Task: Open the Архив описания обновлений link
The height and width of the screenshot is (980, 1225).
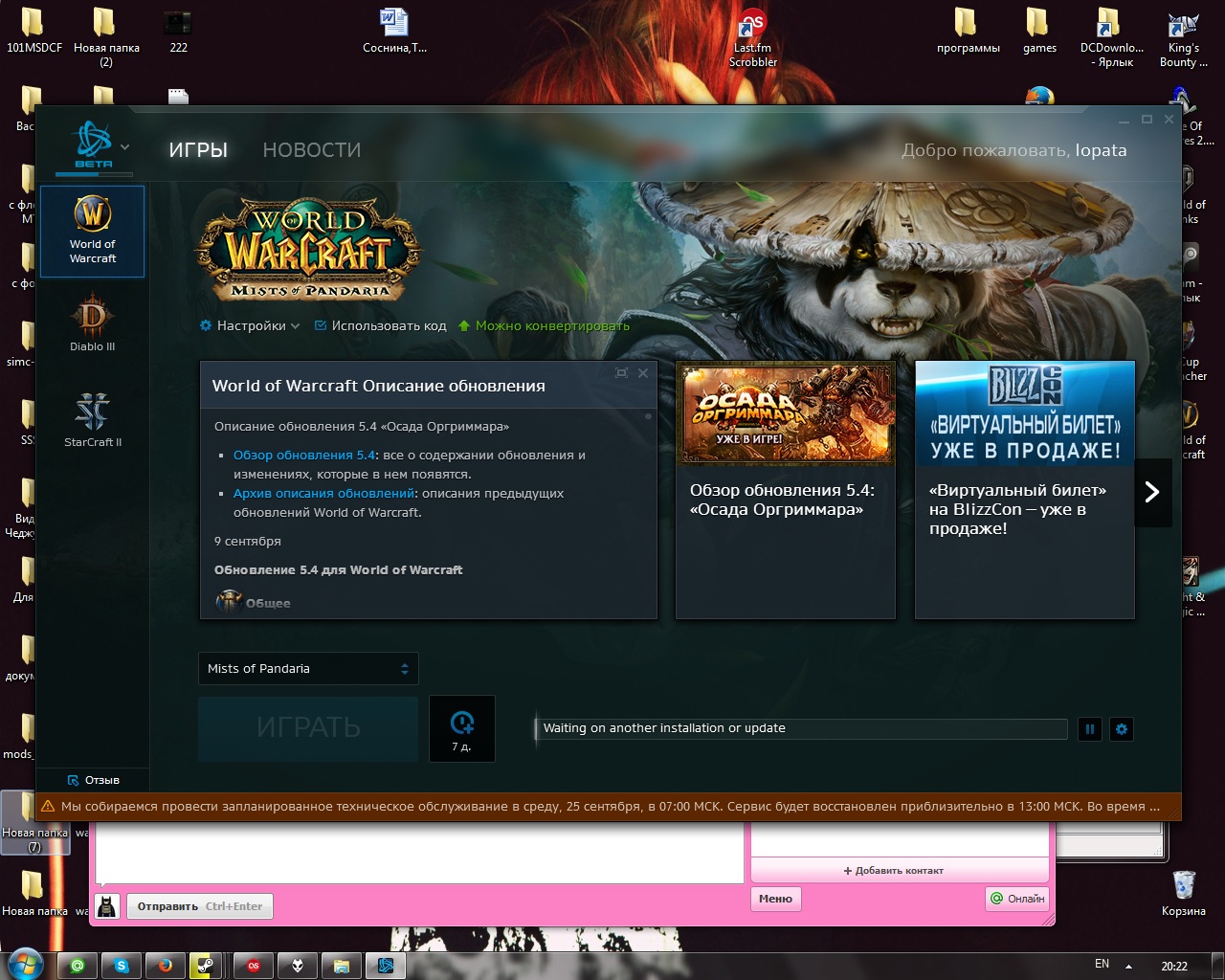Action: pyautogui.click(x=324, y=494)
